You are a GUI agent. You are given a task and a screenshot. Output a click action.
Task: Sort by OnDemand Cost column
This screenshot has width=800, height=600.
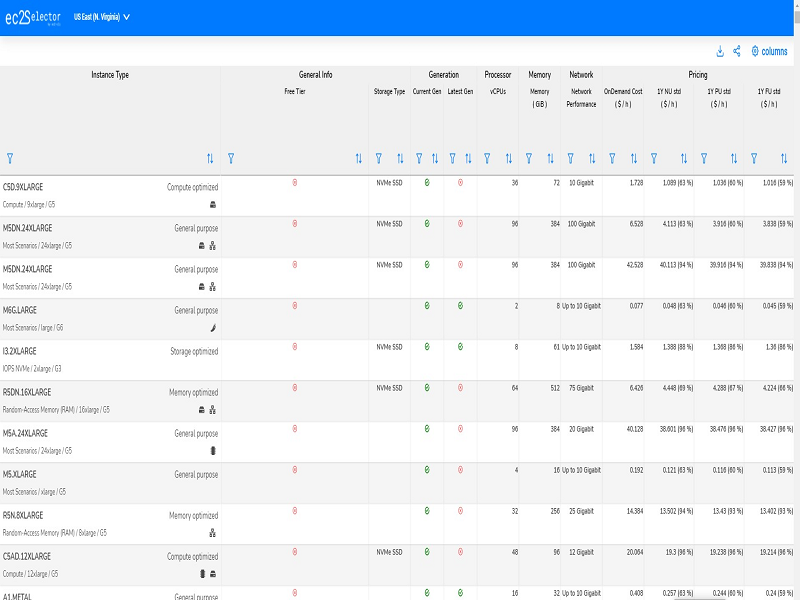click(634, 159)
